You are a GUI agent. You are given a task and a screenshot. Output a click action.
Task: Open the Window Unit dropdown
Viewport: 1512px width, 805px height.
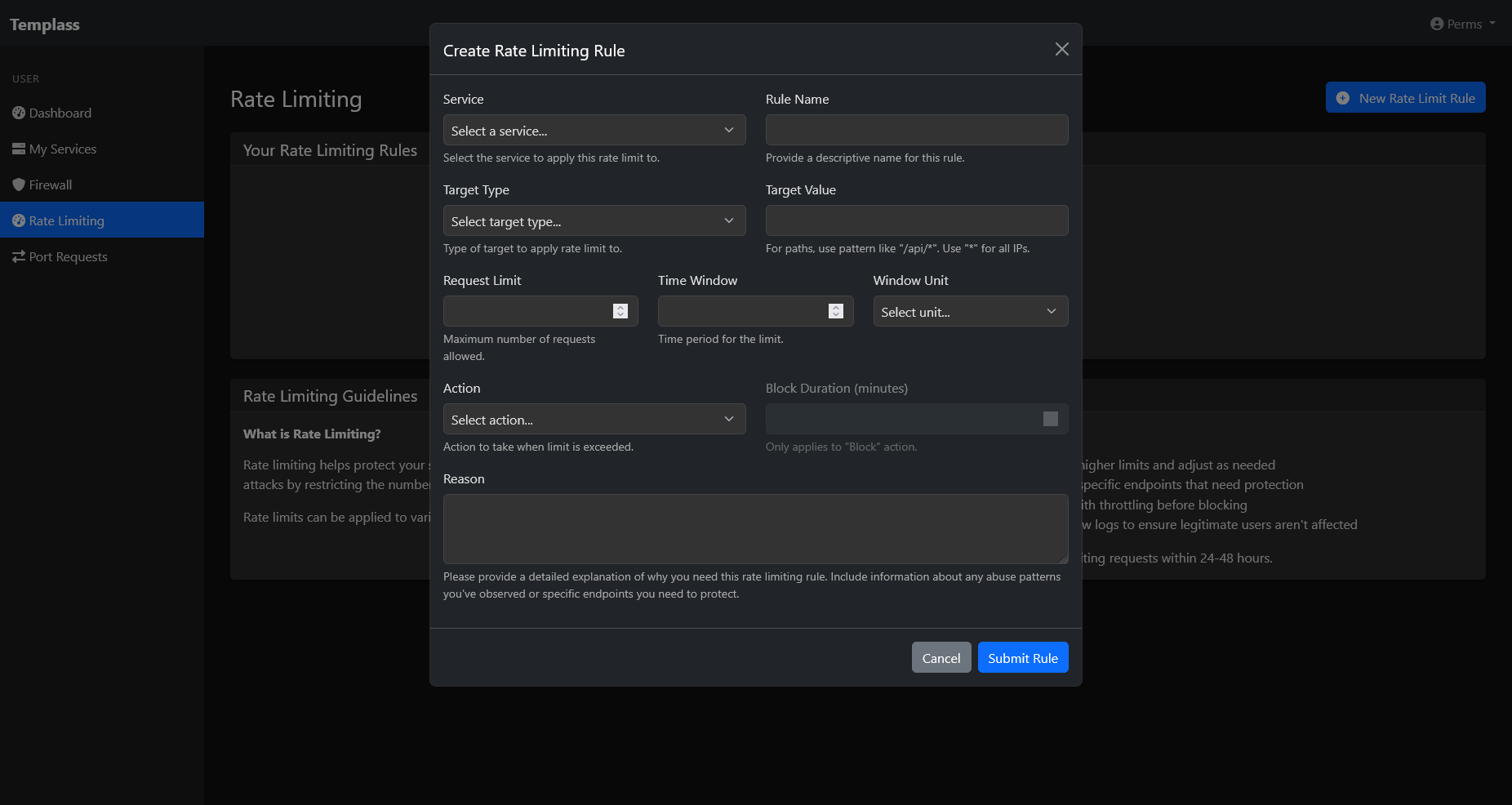970,312
